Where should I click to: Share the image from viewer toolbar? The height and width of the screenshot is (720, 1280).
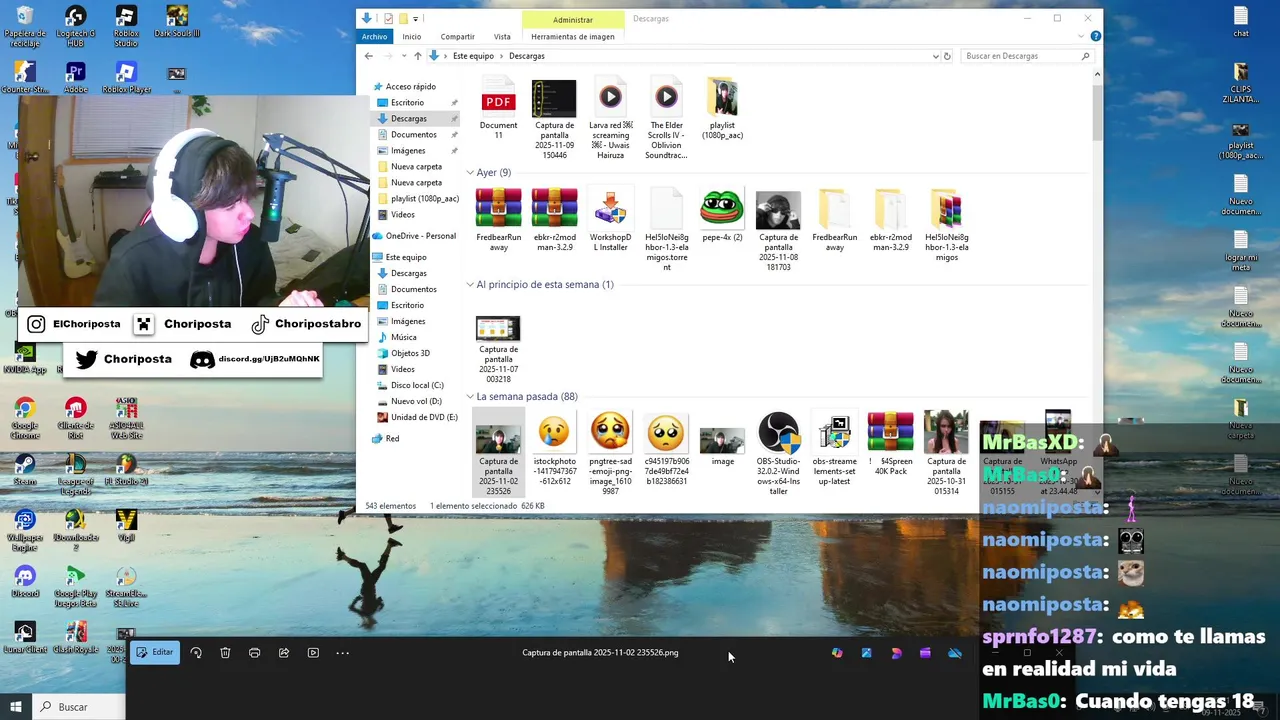click(284, 653)
